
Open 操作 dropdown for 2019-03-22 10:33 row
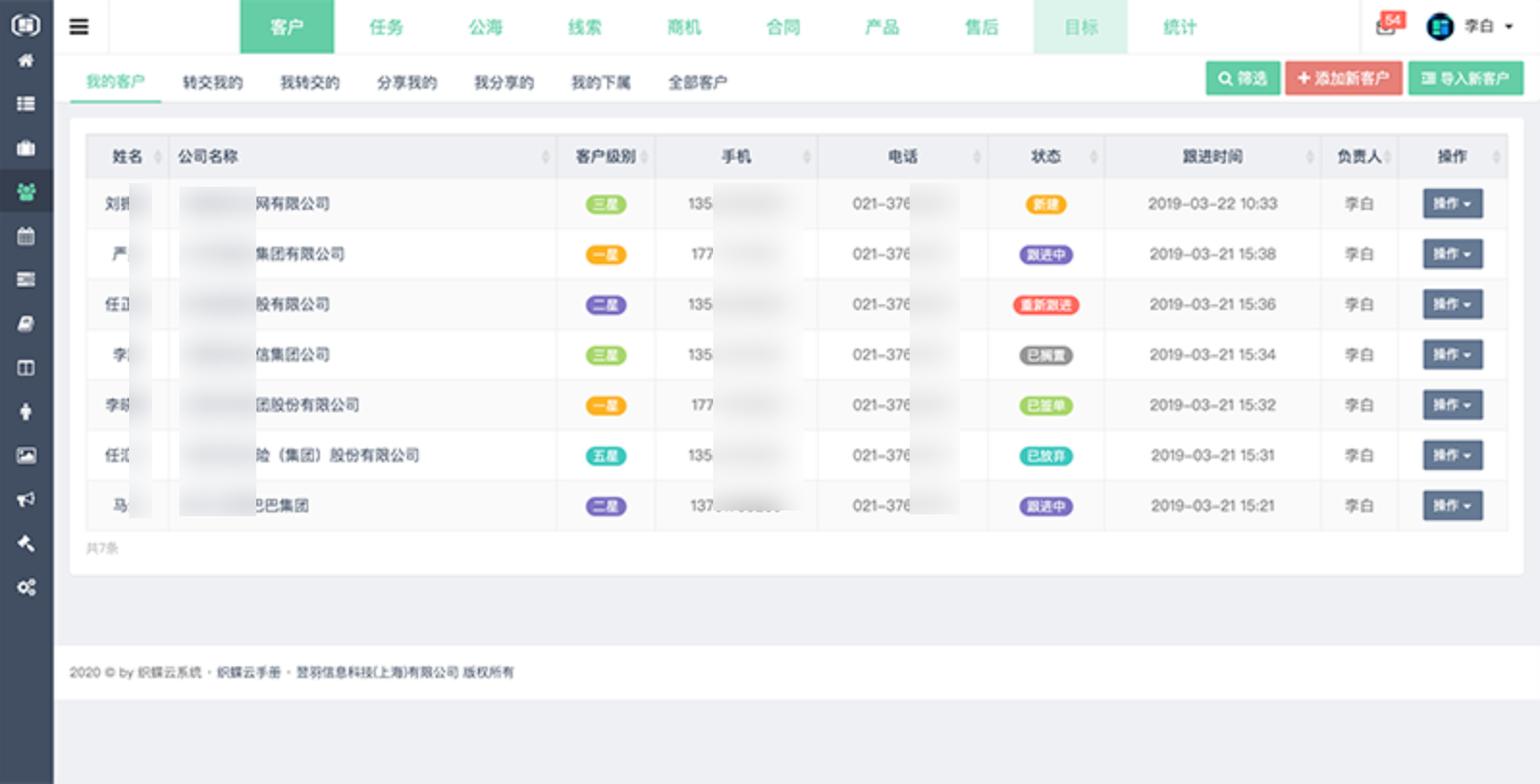1452,204
